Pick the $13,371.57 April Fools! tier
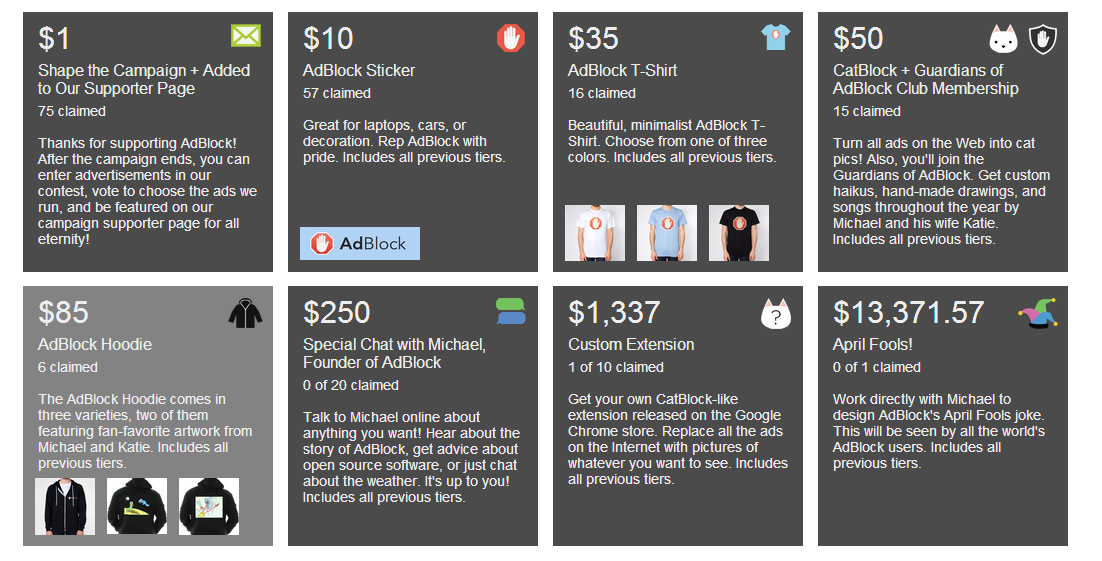This screenshot has width=1102, height=561. coord(943,416)
